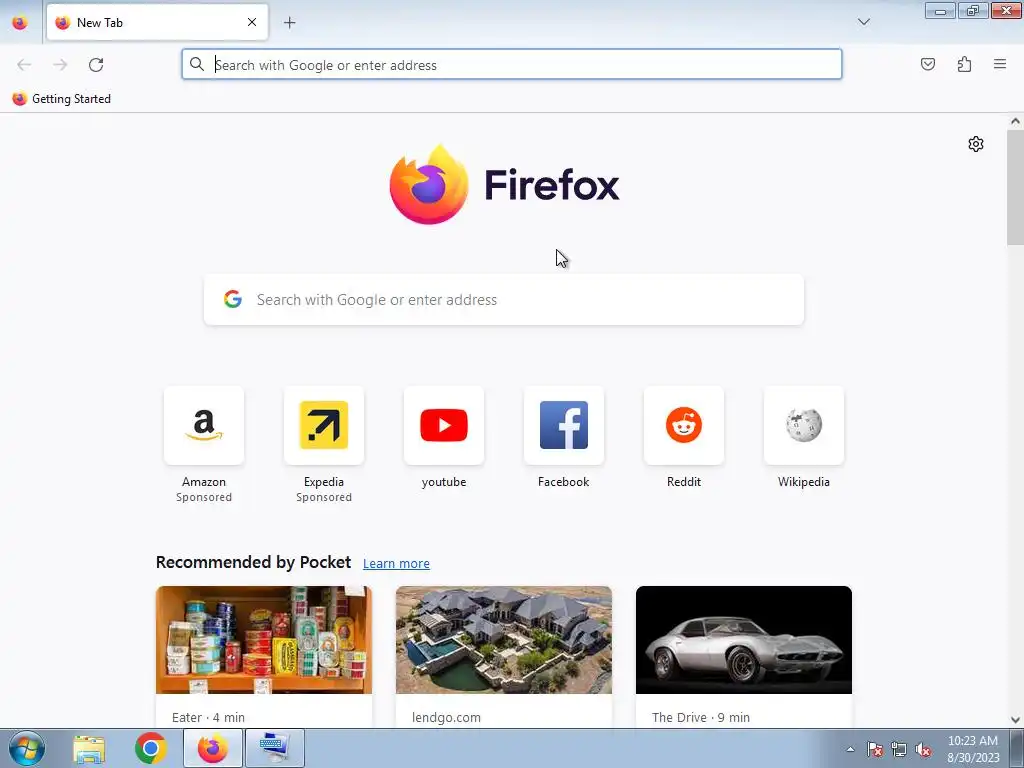
Task: Click the vertical scrollbar thumb
Action: 1015,187
